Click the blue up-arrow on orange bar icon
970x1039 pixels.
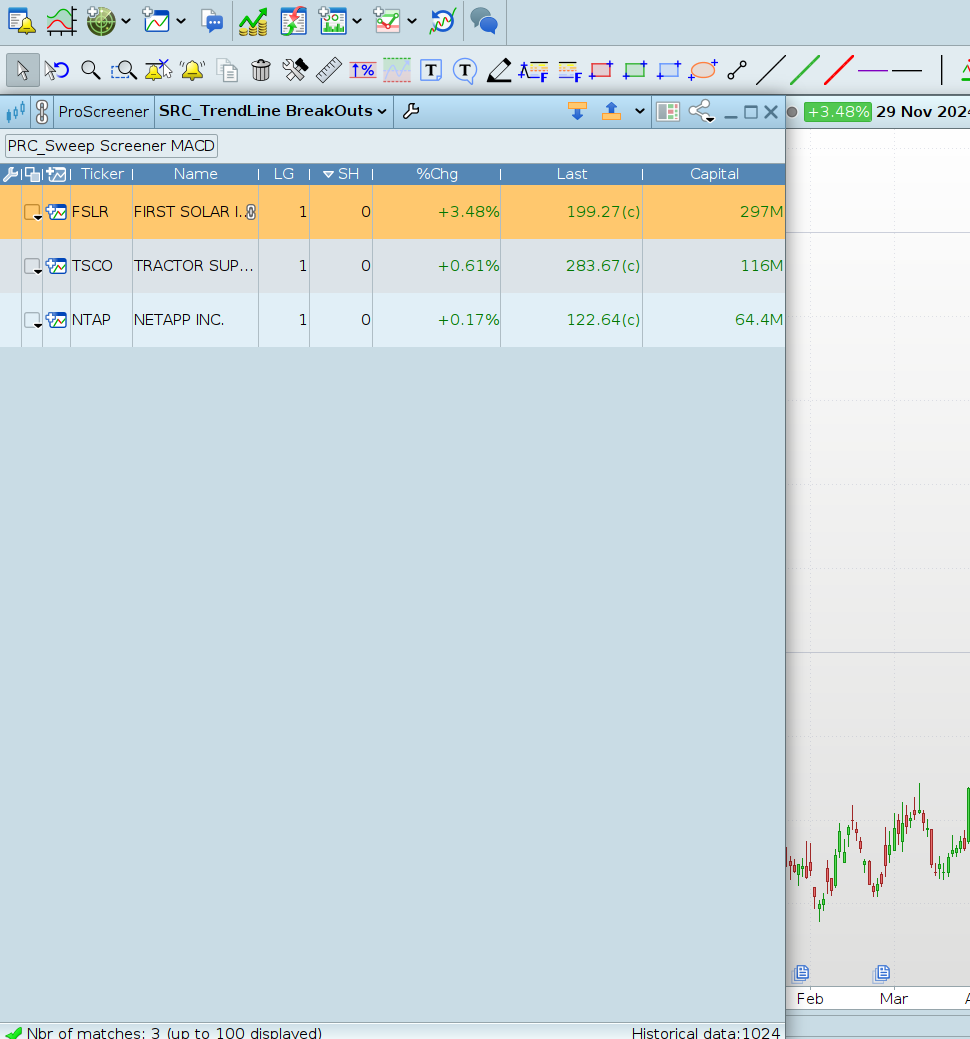pyautogui.click(x=611, y=111)
